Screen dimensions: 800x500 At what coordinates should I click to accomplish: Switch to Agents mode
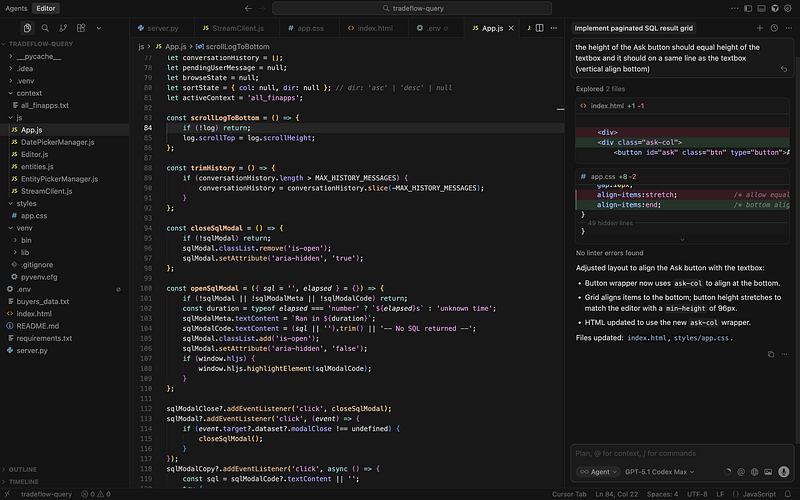[x=16, y=8]
